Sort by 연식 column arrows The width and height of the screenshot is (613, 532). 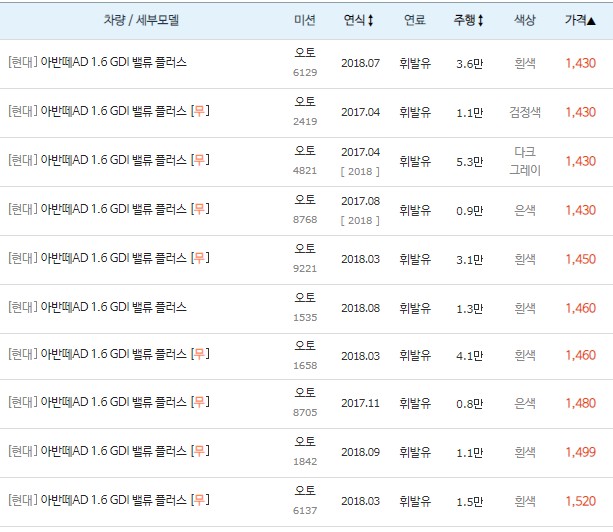point(370,20)
